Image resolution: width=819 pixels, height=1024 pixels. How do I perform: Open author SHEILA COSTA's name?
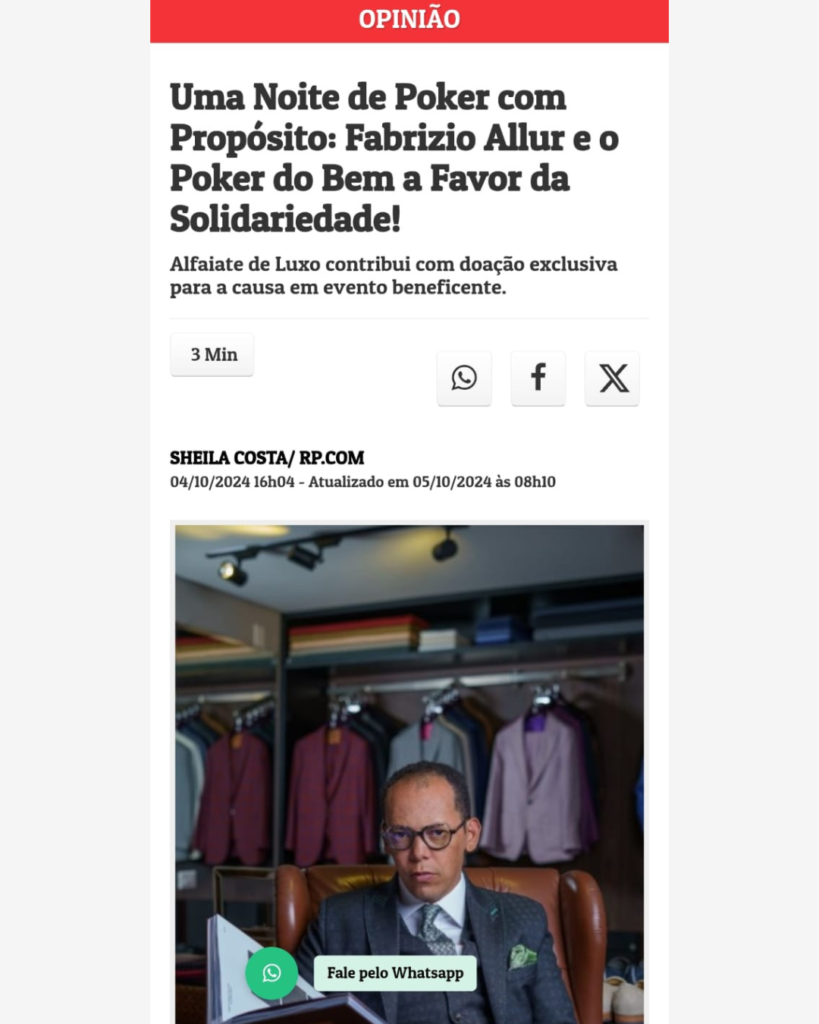click(x=228, y=458)
